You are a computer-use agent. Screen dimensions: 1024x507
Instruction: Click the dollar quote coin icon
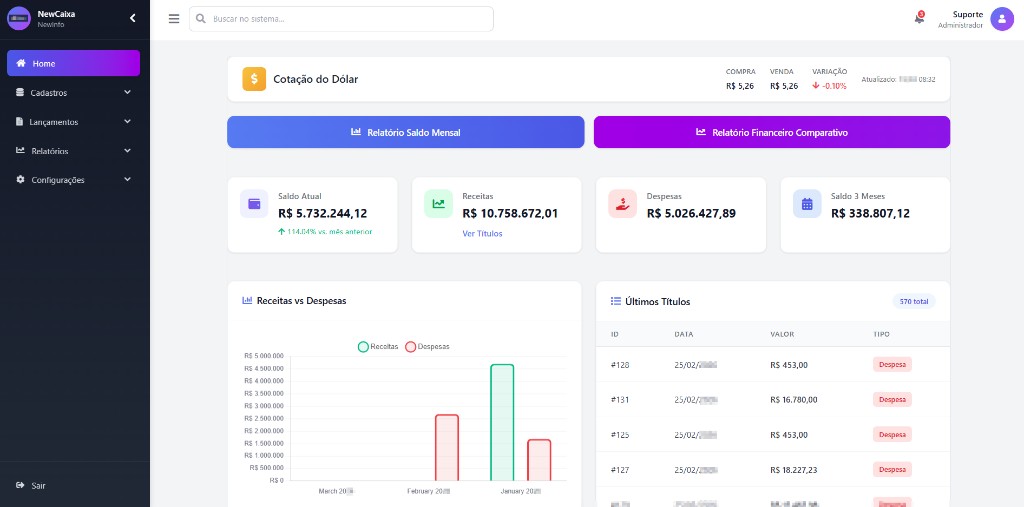tap(254, 79)
